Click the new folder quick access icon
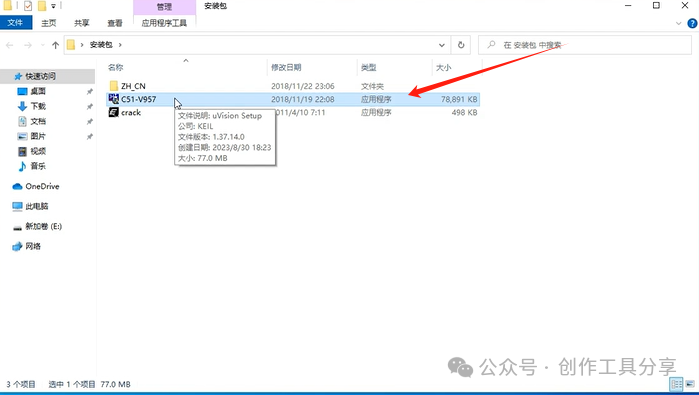Image resolution: width=699 pixels, height=395 pixels. (x=41, y=6)
